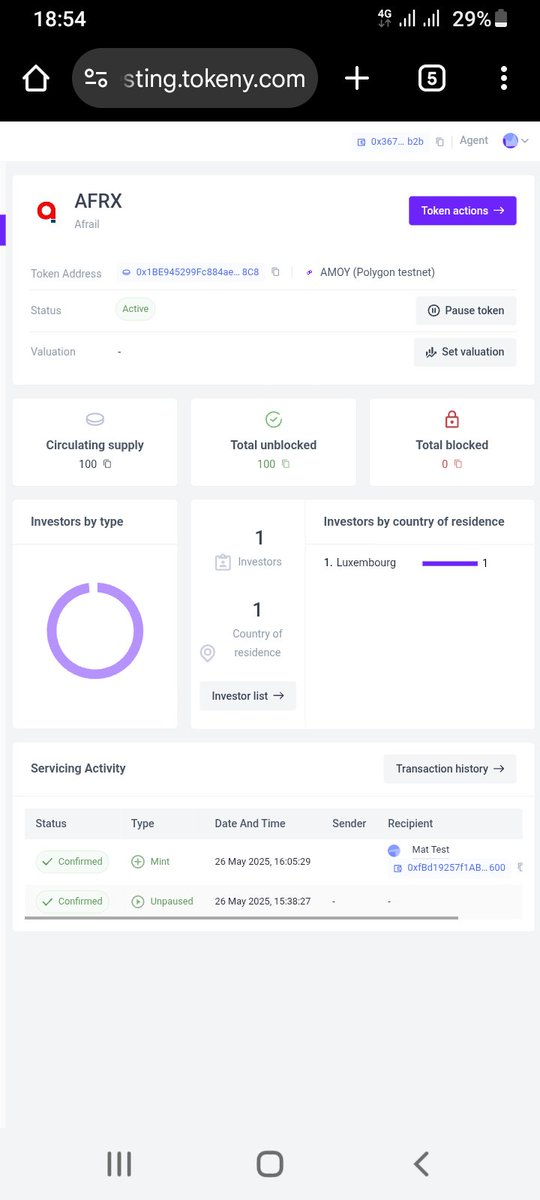Click the AFRX token logo
The width and height of the screenshot is (540, 1200).
46,210
